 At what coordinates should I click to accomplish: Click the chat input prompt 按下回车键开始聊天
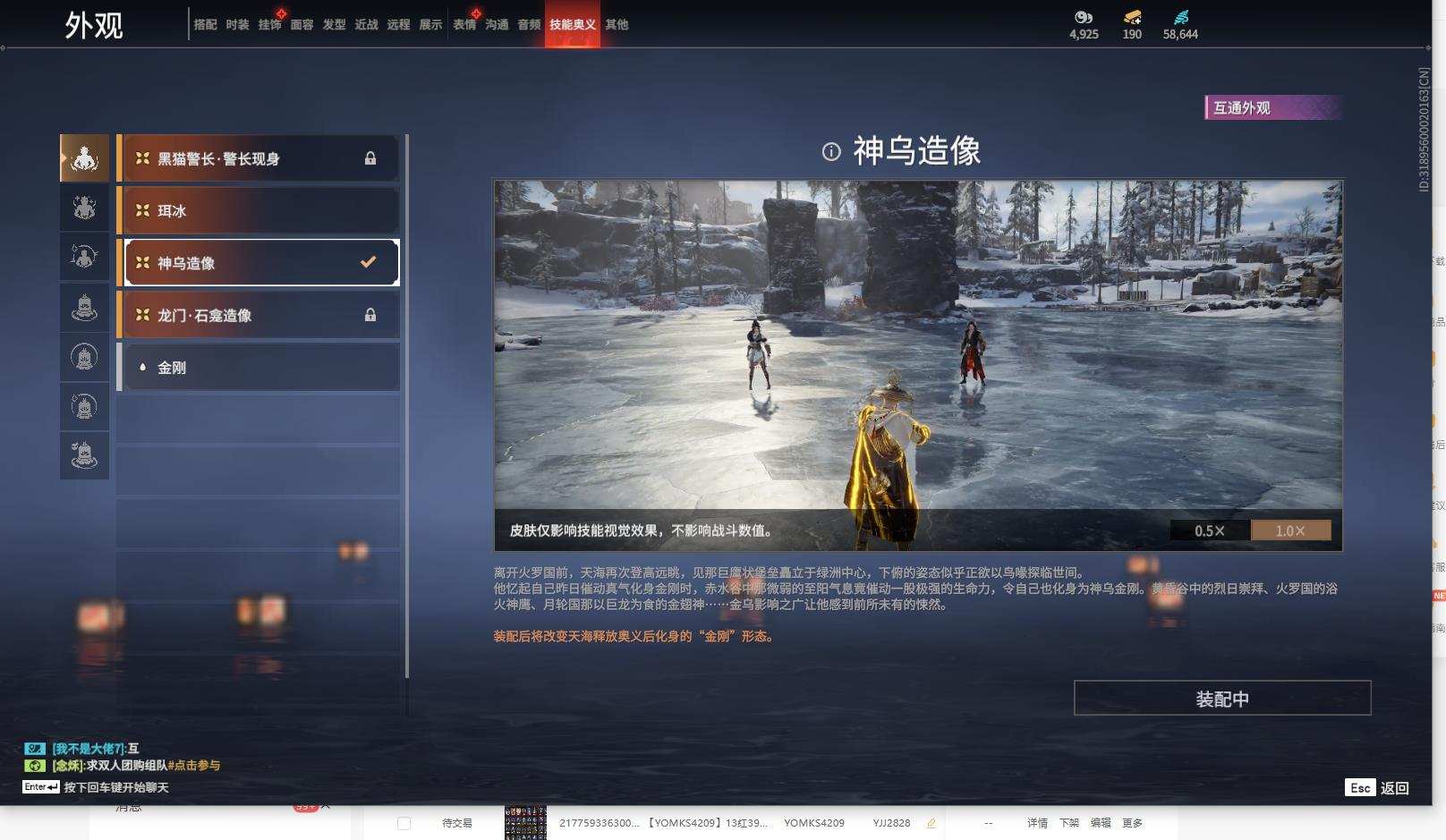point(116,787)
